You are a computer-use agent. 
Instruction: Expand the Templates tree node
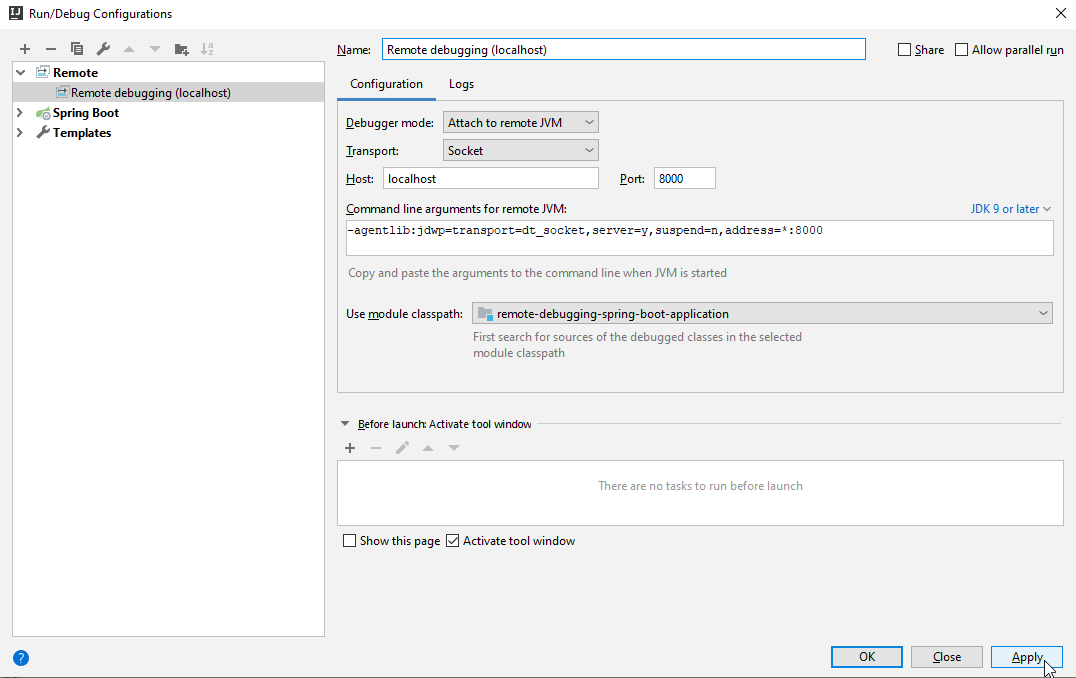point(20,132)
